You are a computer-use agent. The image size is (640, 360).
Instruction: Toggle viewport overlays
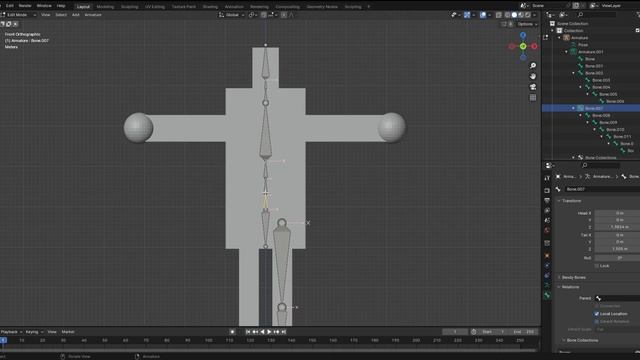pyautogui.click(x=483, y=15)
